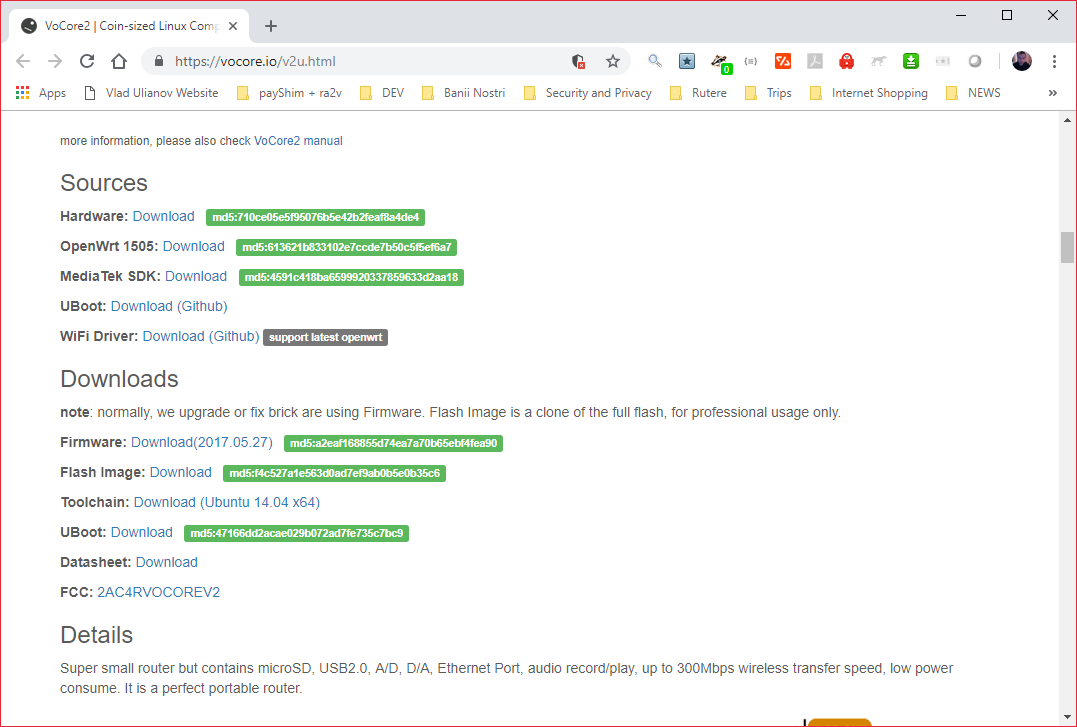The width and height of the screenshot is (1077, 727).
Task: Download the Flash Image
Action: [181, 473]
